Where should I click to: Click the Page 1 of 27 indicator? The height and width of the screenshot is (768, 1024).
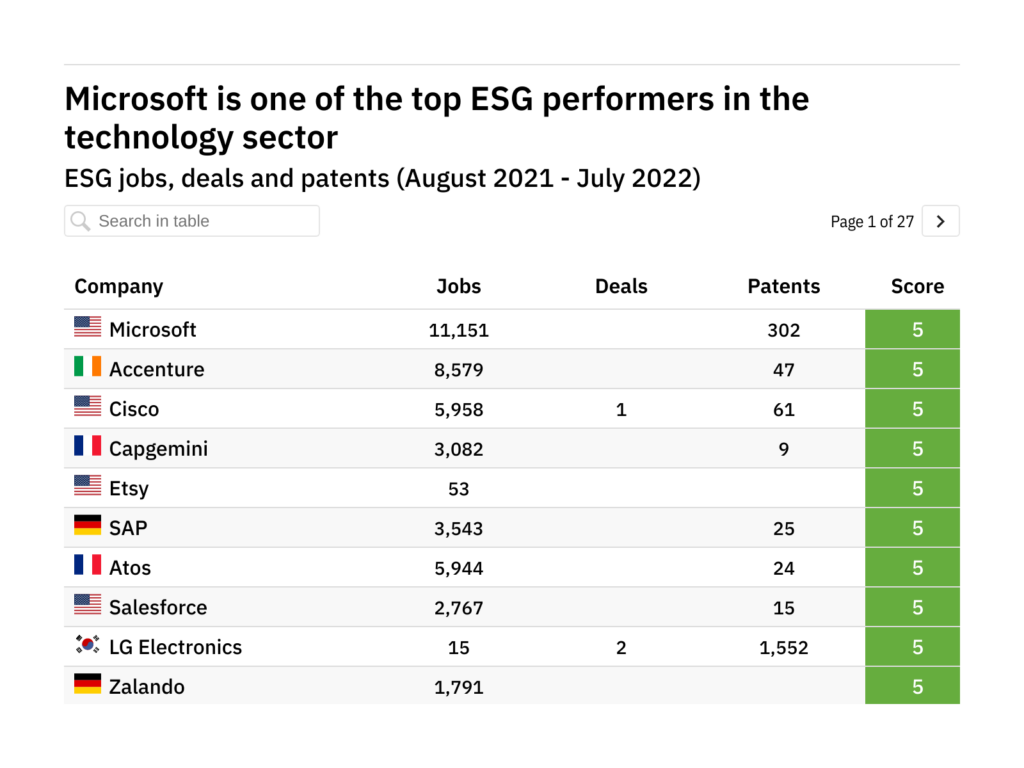coord(872,222)
